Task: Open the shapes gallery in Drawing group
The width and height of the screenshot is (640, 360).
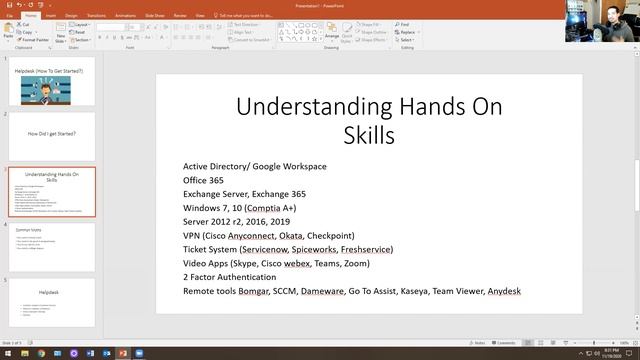Action: [x=300, y=32]
